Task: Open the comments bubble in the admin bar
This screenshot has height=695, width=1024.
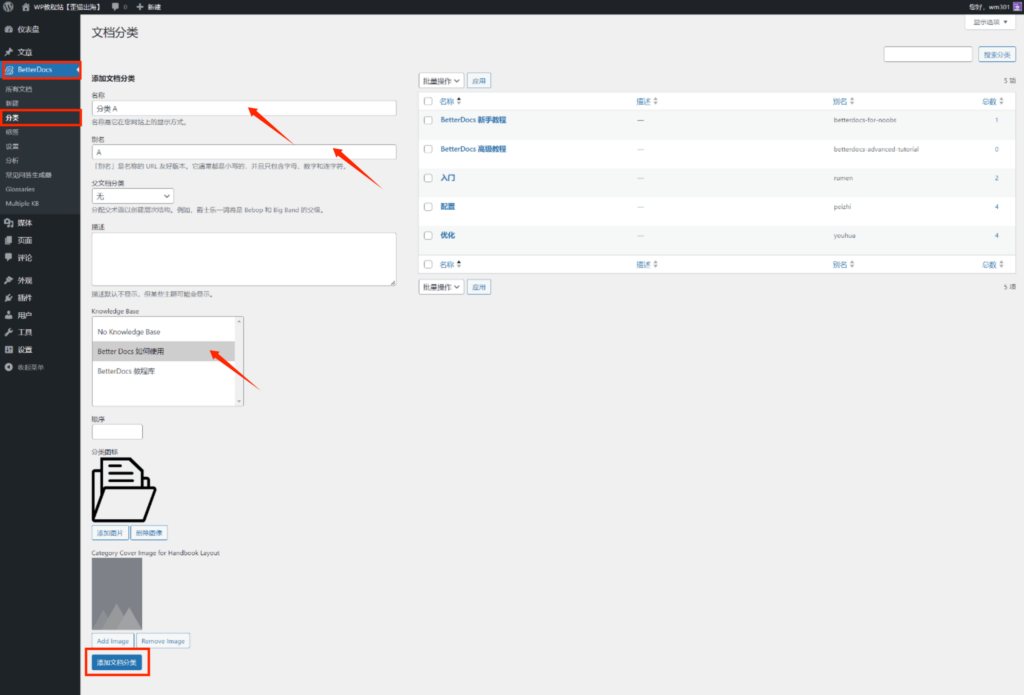Action: [x=115, y=7]
